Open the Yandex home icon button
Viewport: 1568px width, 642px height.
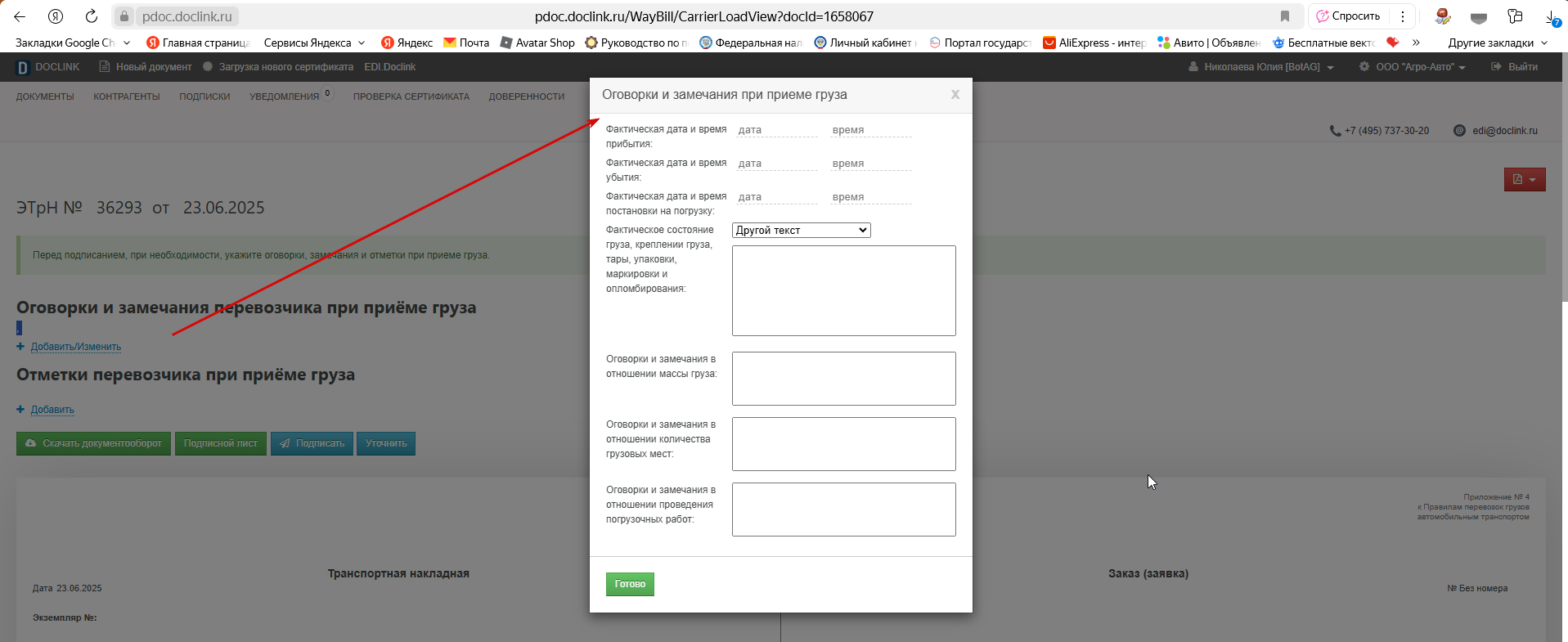coord(56,16)
